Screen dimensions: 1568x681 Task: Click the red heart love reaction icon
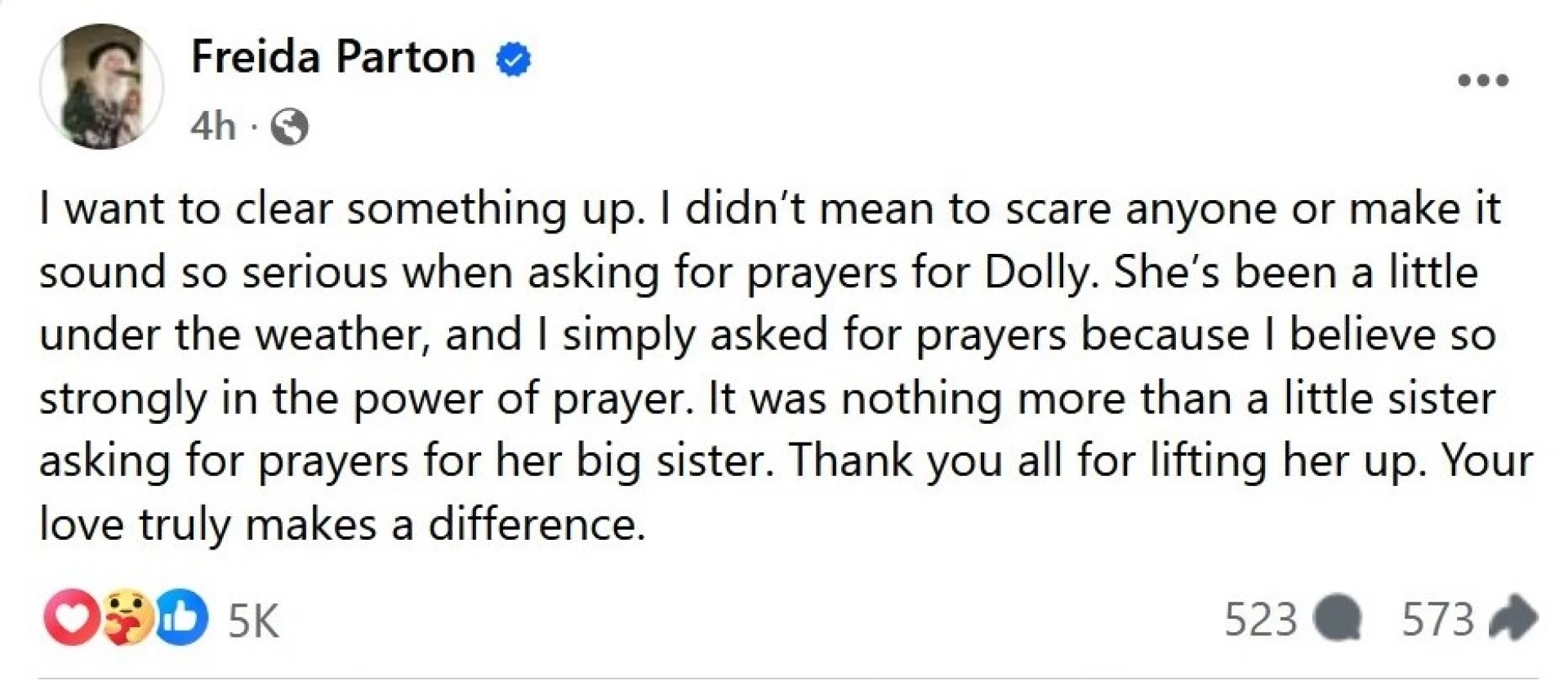tap(71, 618)
